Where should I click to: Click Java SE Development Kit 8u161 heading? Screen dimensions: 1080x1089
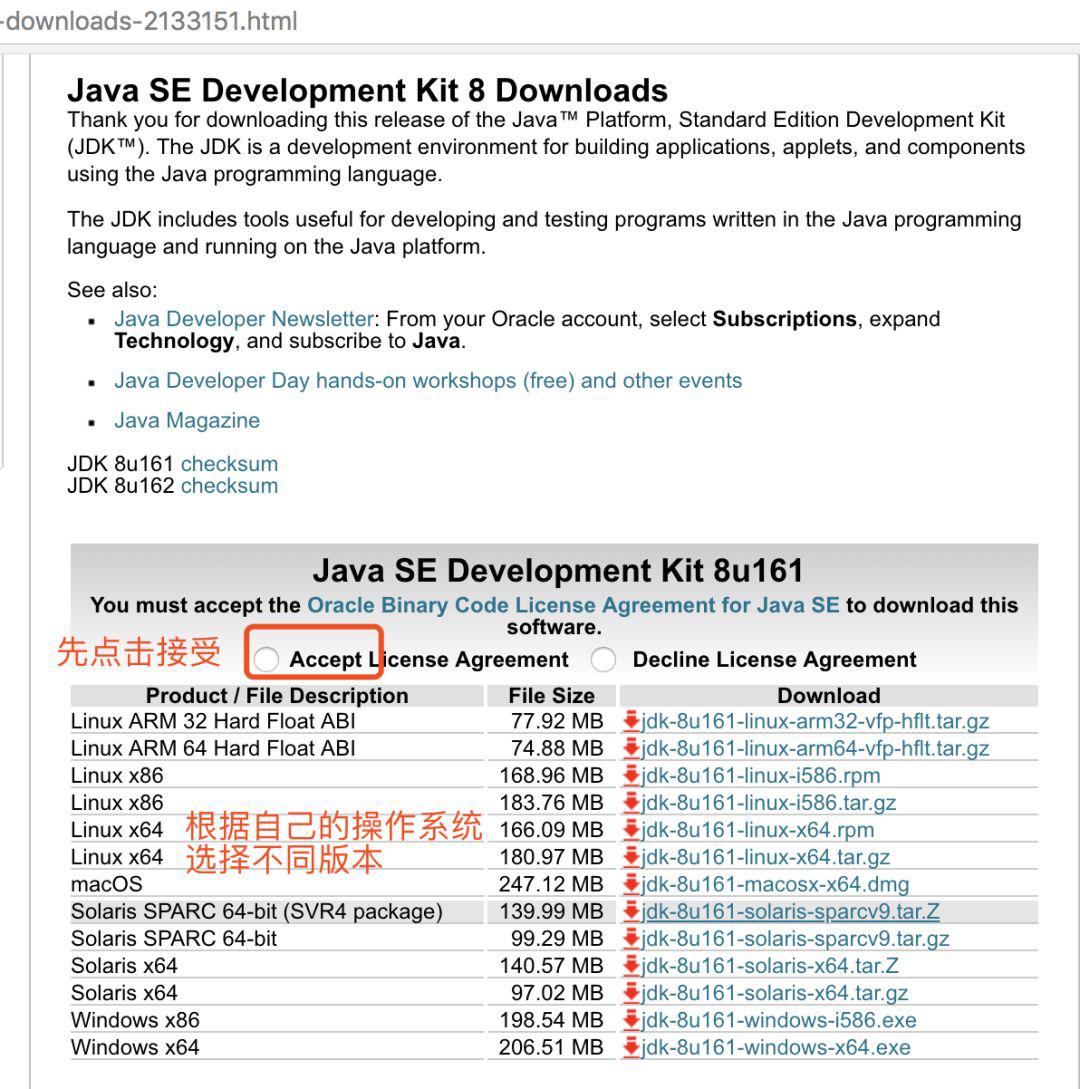(x=558, y=570)
